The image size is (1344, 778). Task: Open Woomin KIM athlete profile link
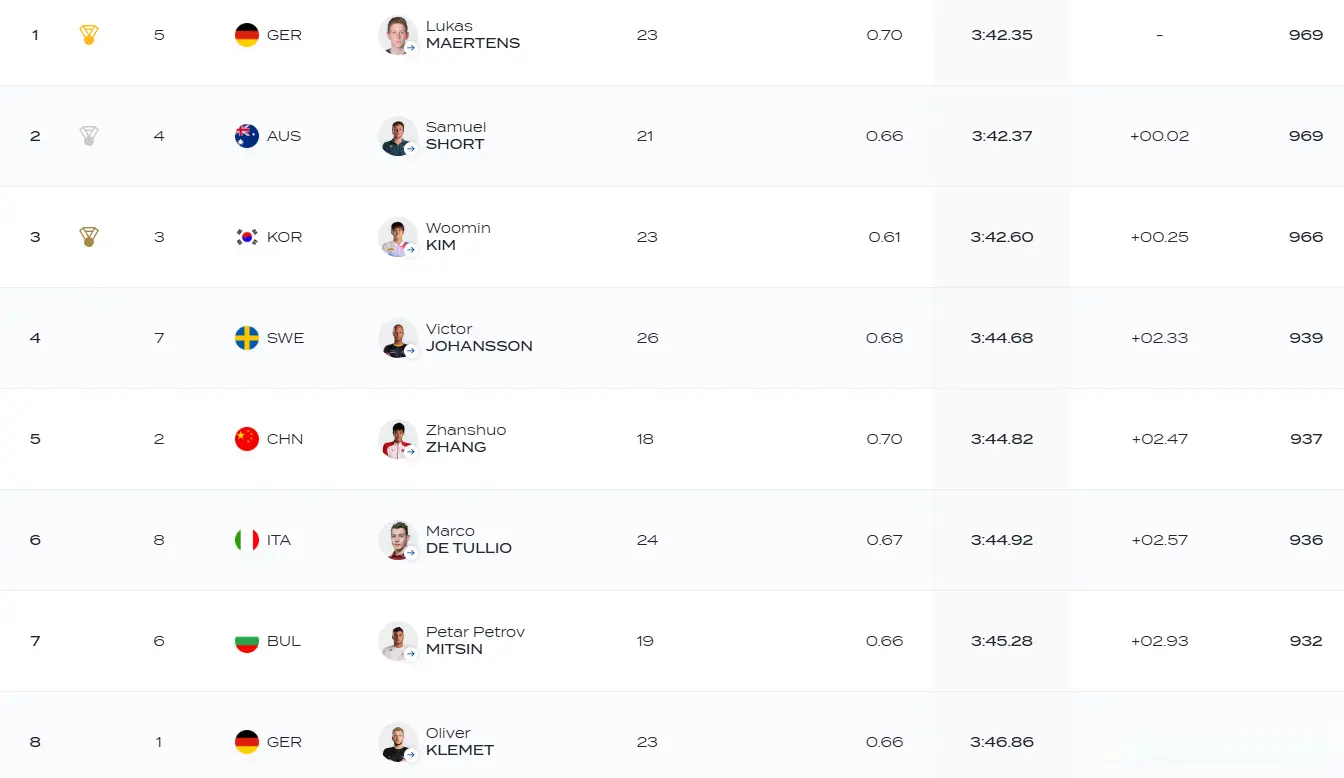click(x=458, y=237)
